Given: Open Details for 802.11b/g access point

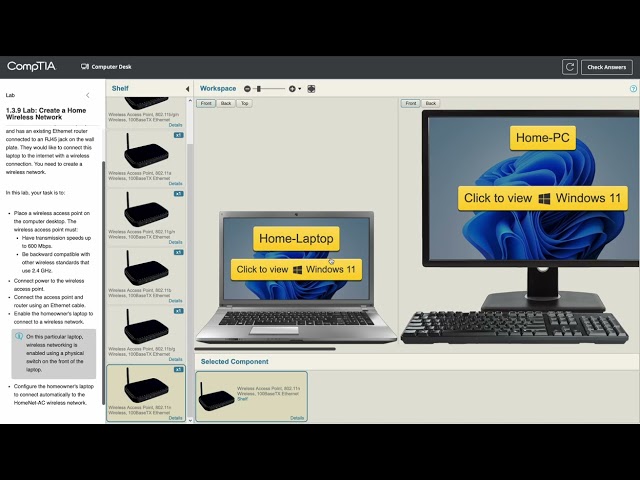Looking at the screenshot, I should point(176,359).
